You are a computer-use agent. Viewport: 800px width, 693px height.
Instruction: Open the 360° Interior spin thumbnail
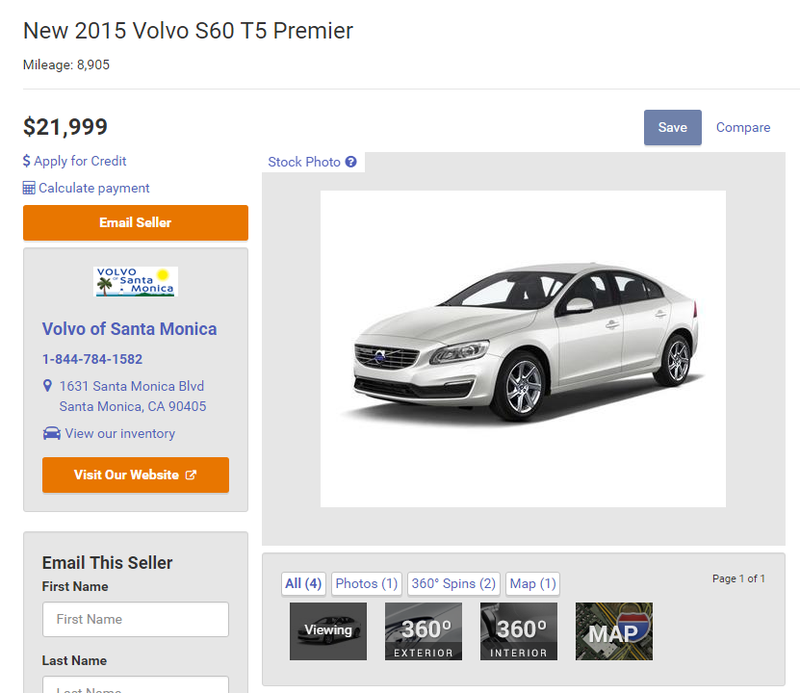tap(518, 631)
